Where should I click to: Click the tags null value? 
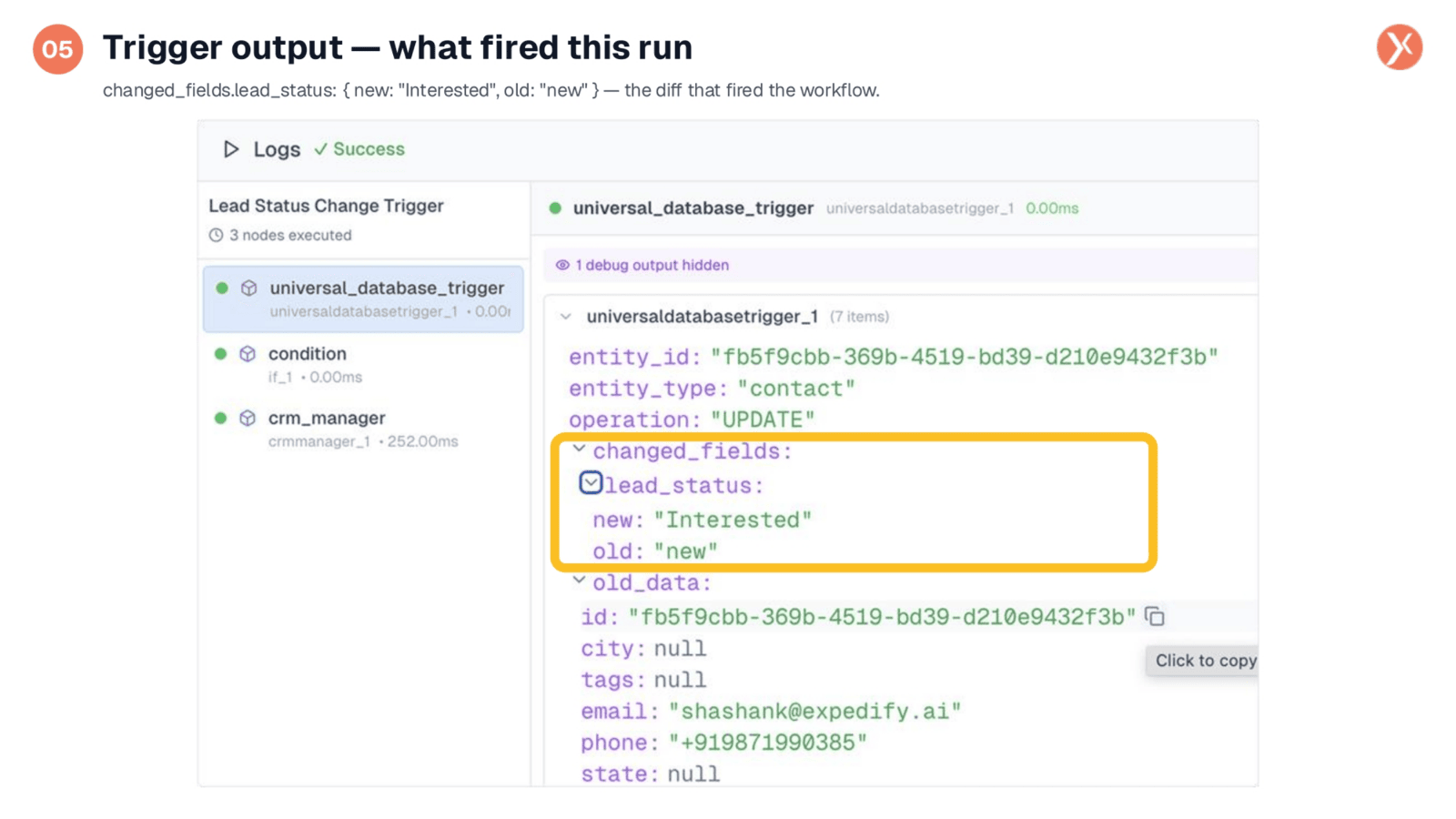680,680
